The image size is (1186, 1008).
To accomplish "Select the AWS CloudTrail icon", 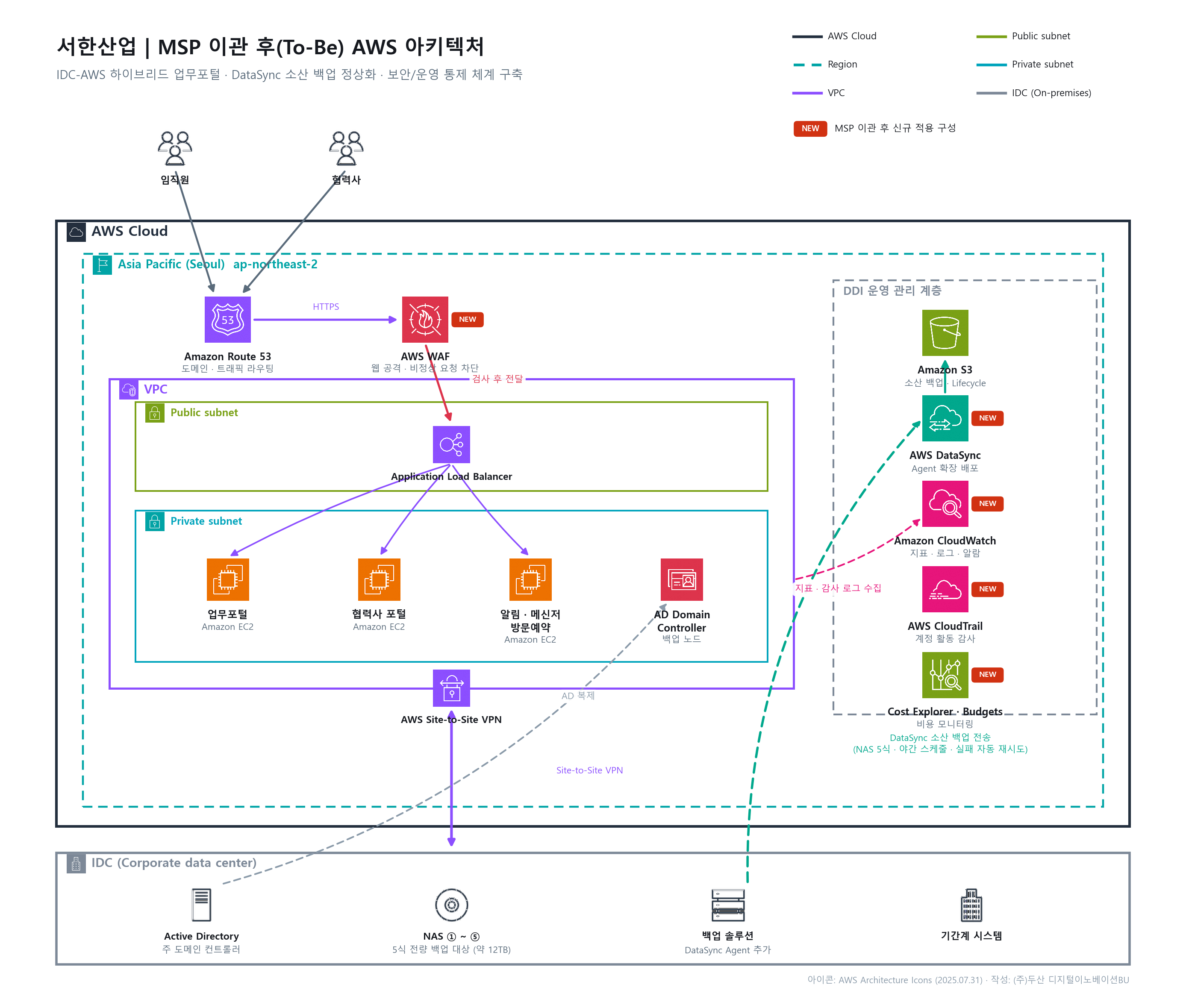I will (x=945, y=589).
